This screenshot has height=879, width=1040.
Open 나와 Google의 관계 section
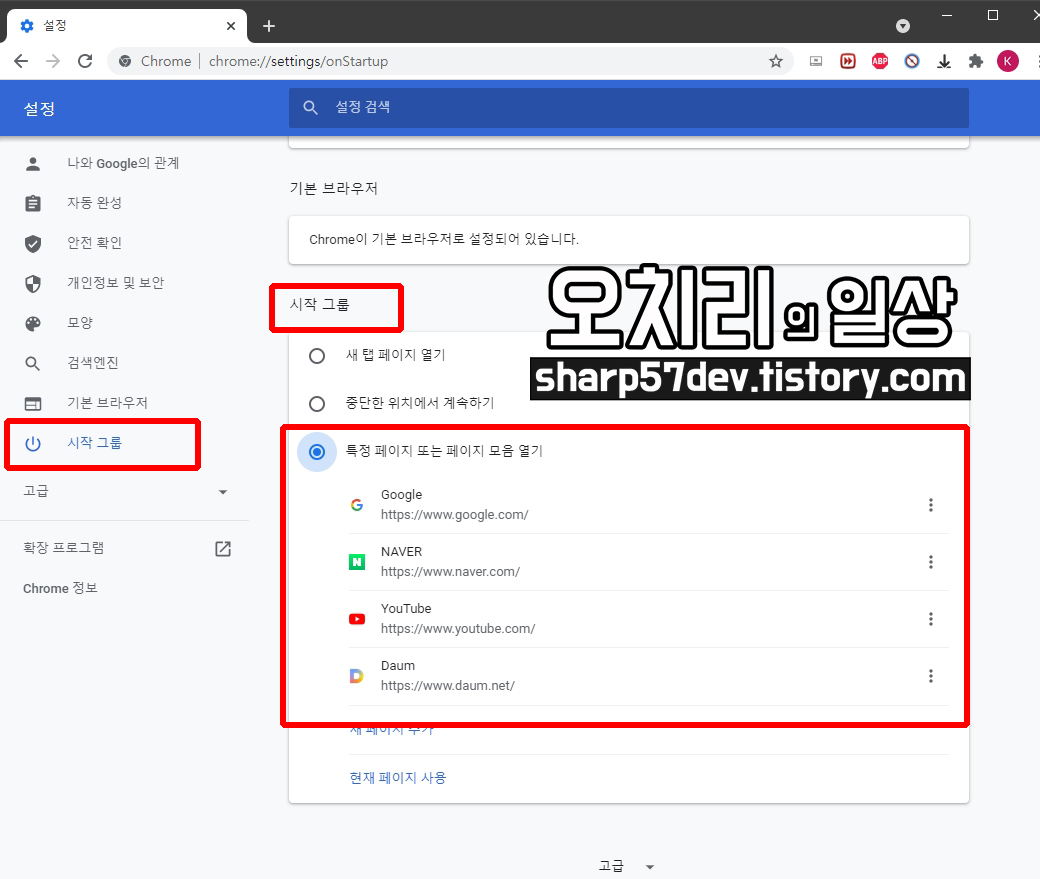click(x=123, y=163)
